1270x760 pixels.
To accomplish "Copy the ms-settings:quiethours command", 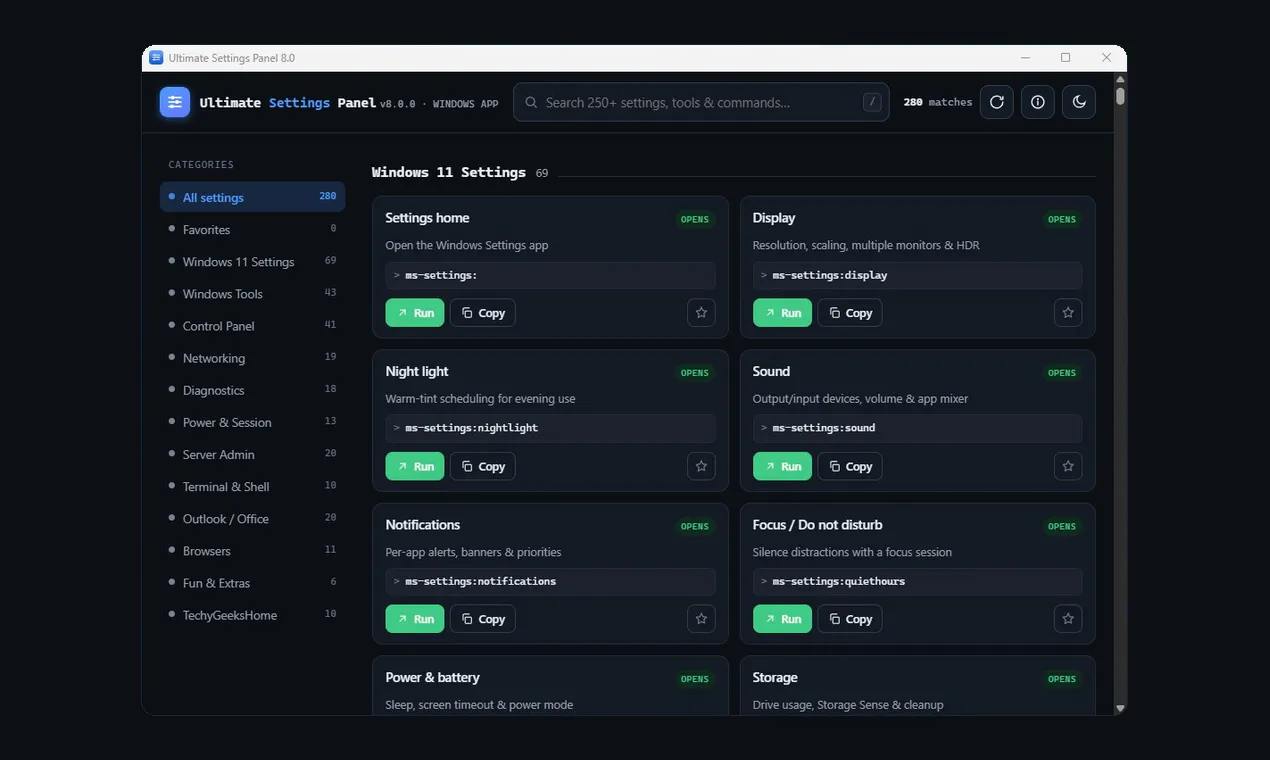I will (850, 619).
